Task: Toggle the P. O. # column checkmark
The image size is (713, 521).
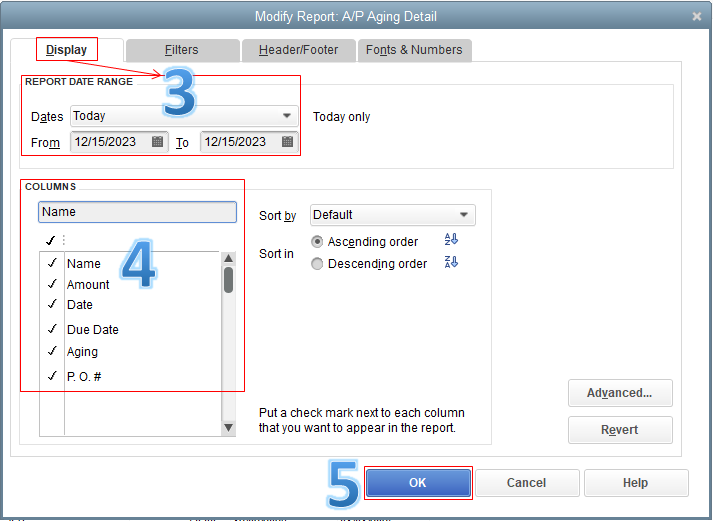Action: [x=52, y=376]
